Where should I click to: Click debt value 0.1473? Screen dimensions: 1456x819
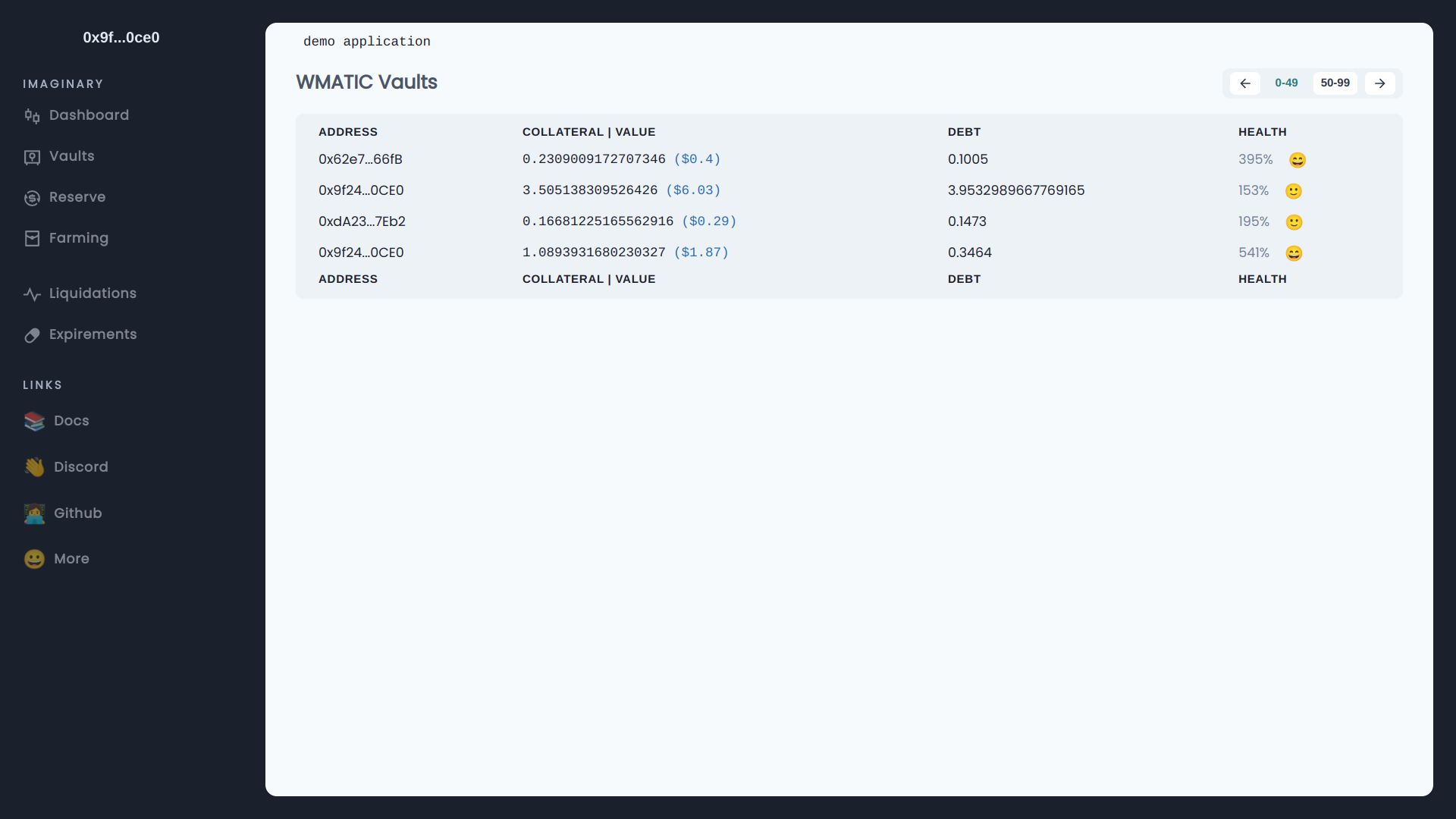pos(967,221)
